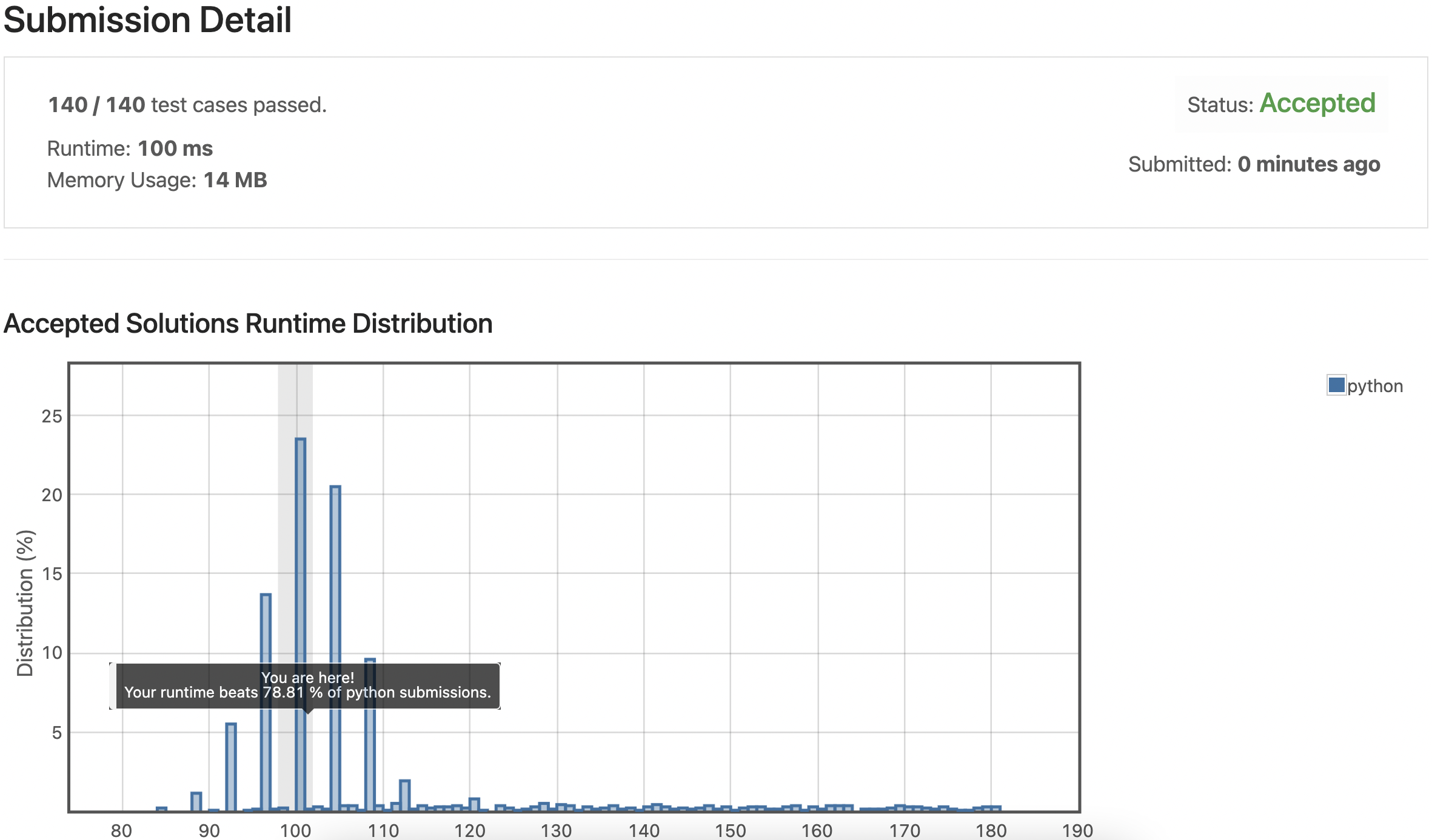
Task: Click the bar near 112 ms runtime
Action: point(405,795)
